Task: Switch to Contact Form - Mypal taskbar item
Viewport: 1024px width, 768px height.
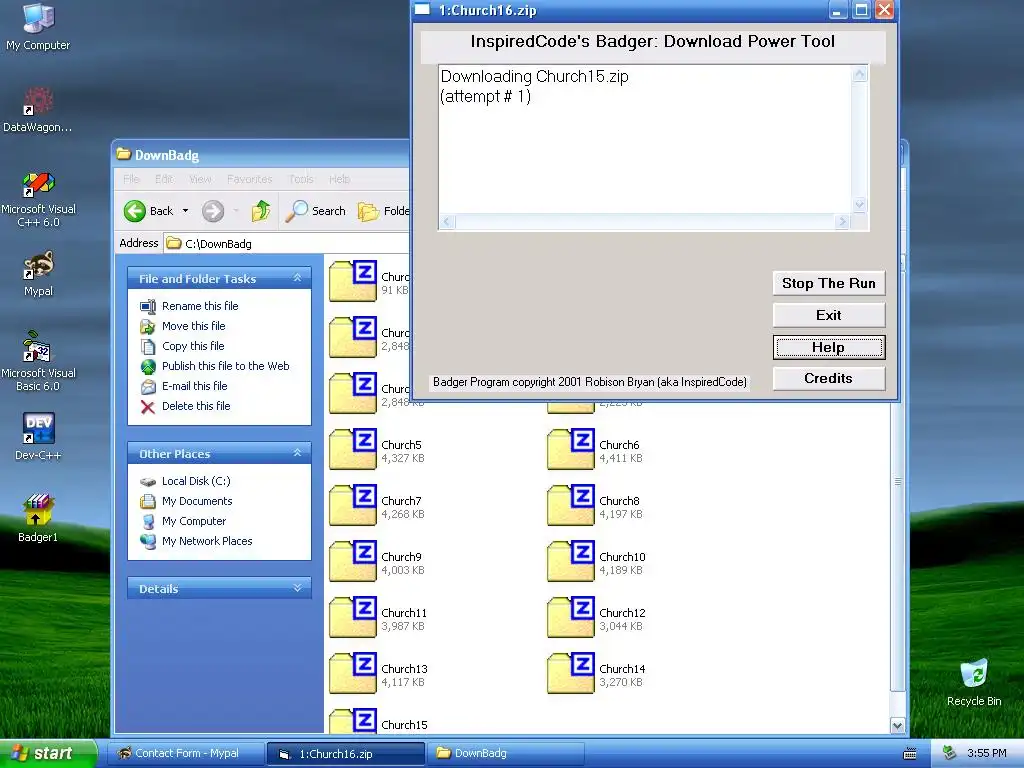Action: pos(185,753)
